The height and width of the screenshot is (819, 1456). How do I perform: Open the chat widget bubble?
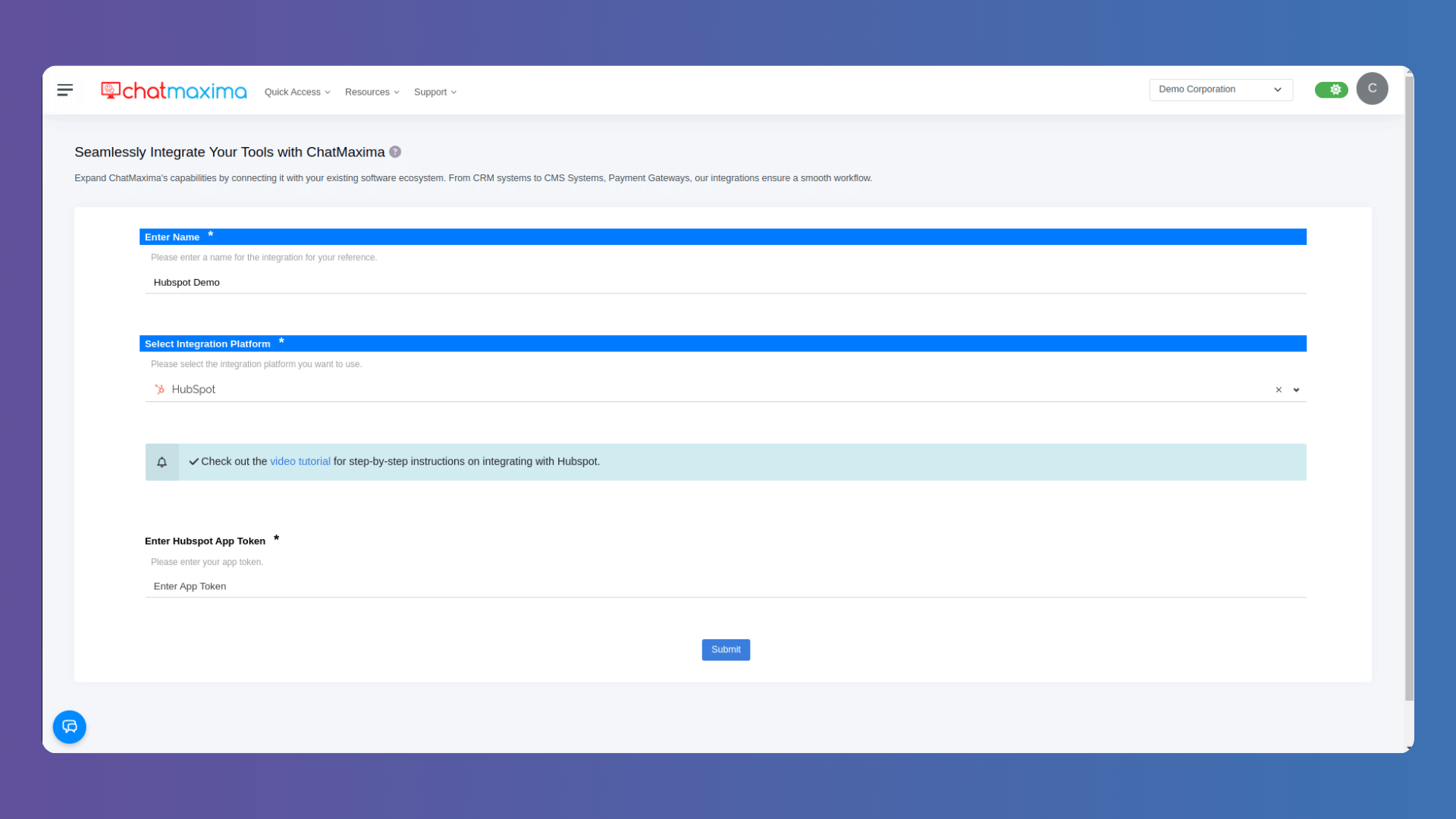(x=69, y=726)
